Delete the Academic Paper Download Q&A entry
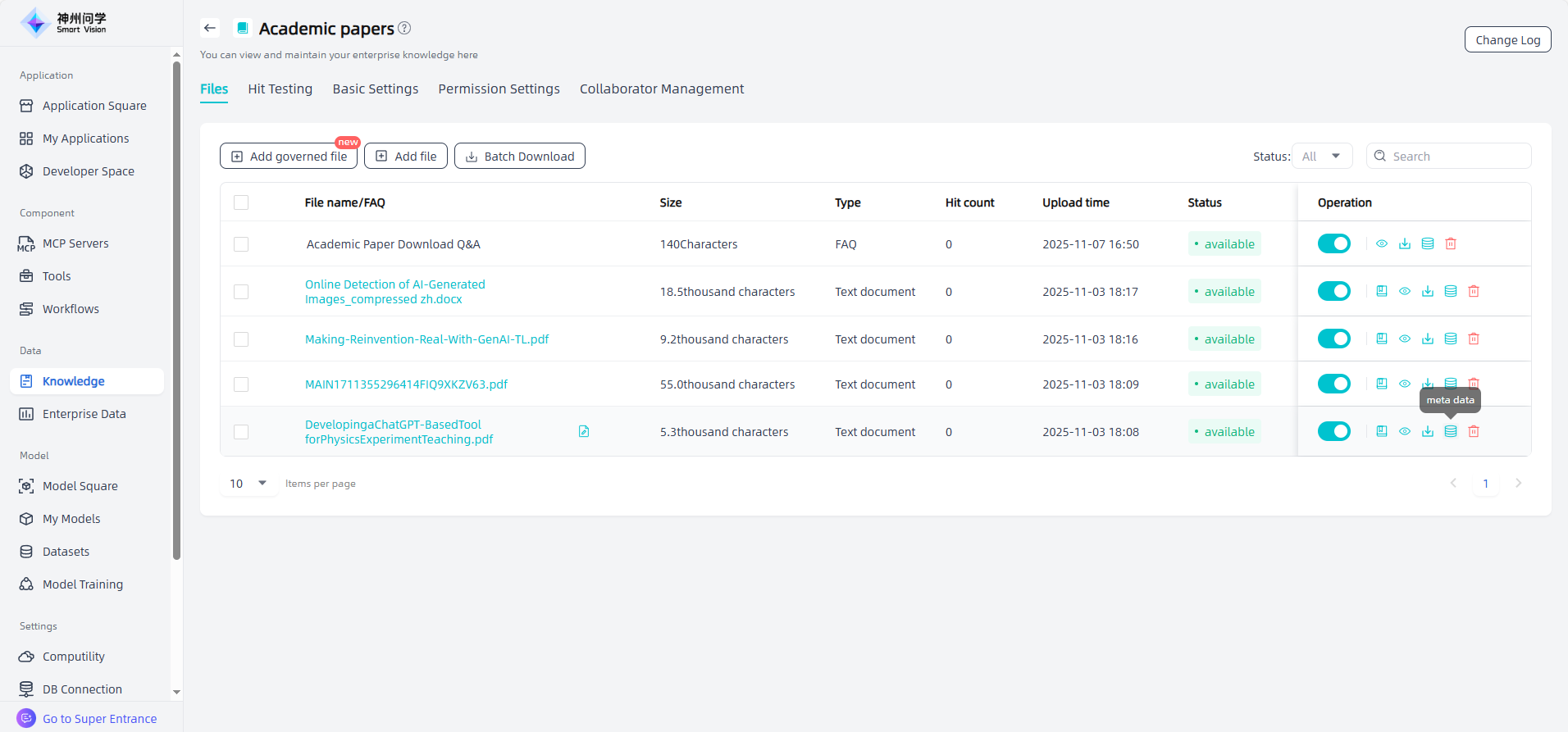 pos(1450,243)
